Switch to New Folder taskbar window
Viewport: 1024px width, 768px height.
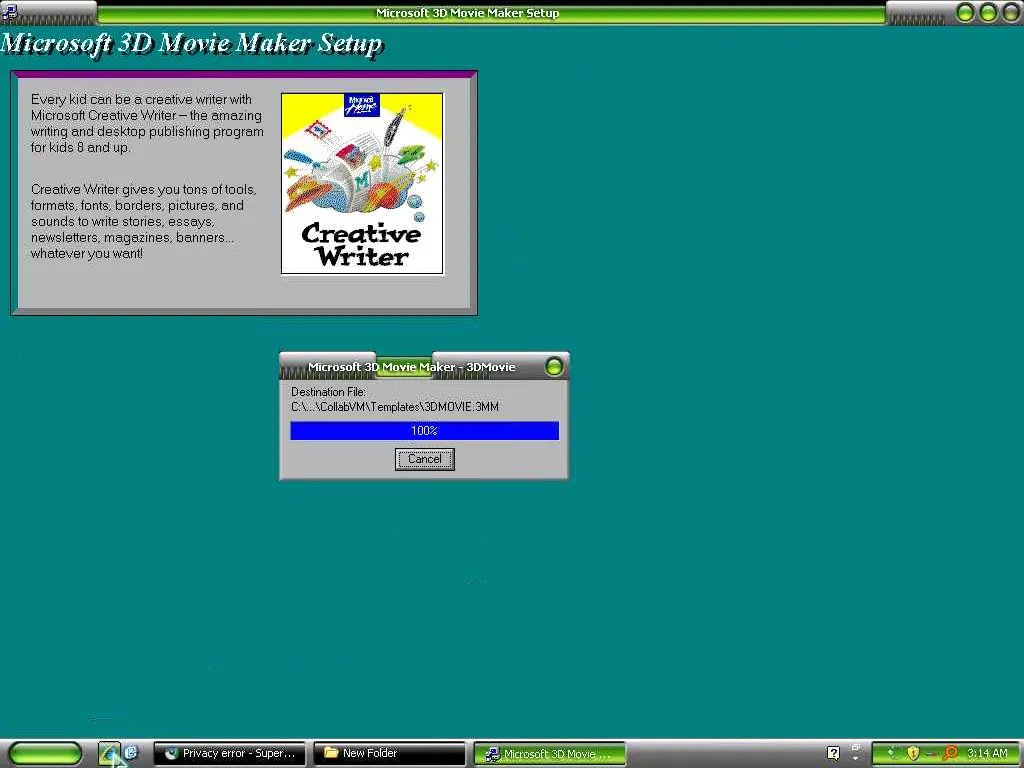pyautogui.click(x=389, y=754)
